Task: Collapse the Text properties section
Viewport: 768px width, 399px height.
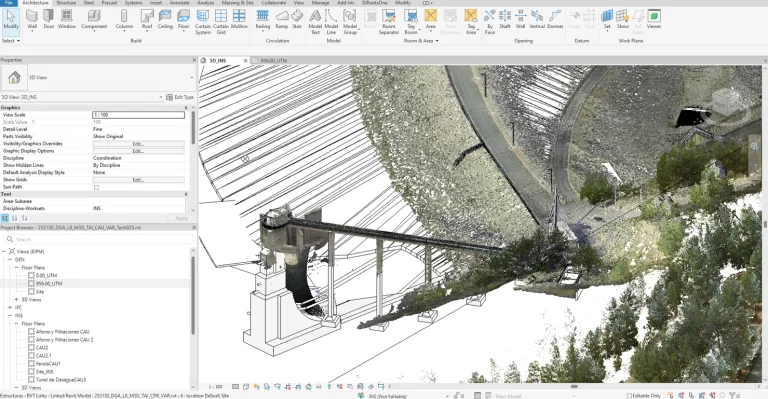Action: point(186,194)
